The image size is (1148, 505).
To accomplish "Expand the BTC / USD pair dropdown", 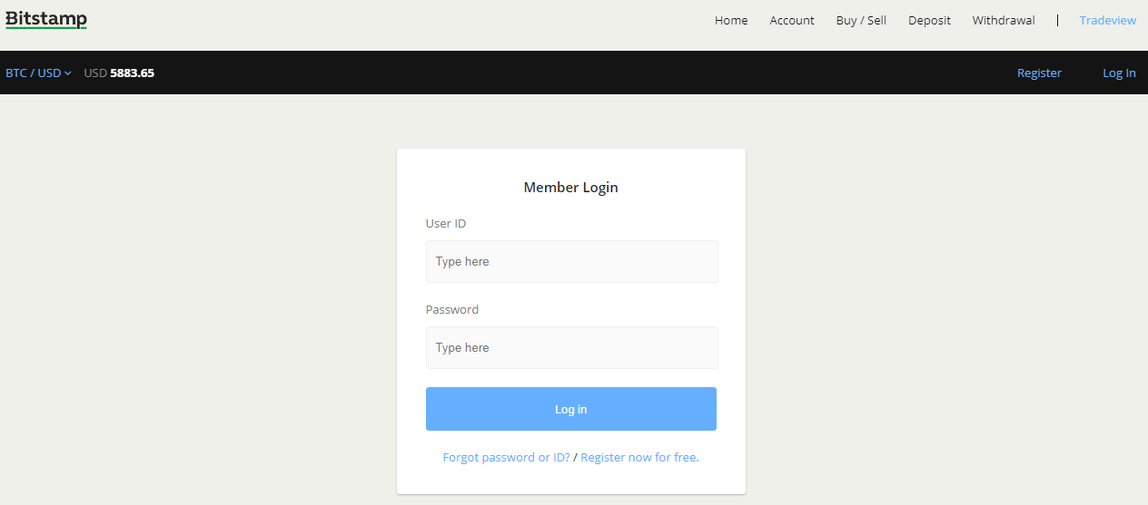I will click(38, 73).
